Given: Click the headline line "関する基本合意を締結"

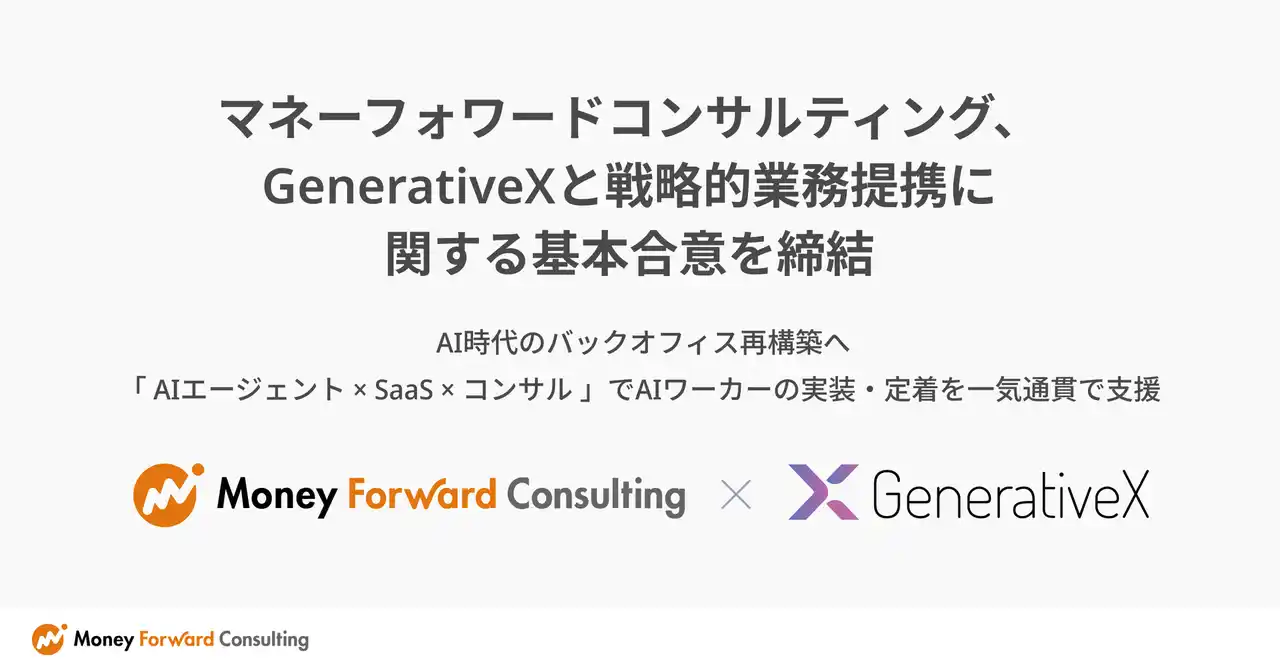Looking at the screenshot, I should coord(630,254).
